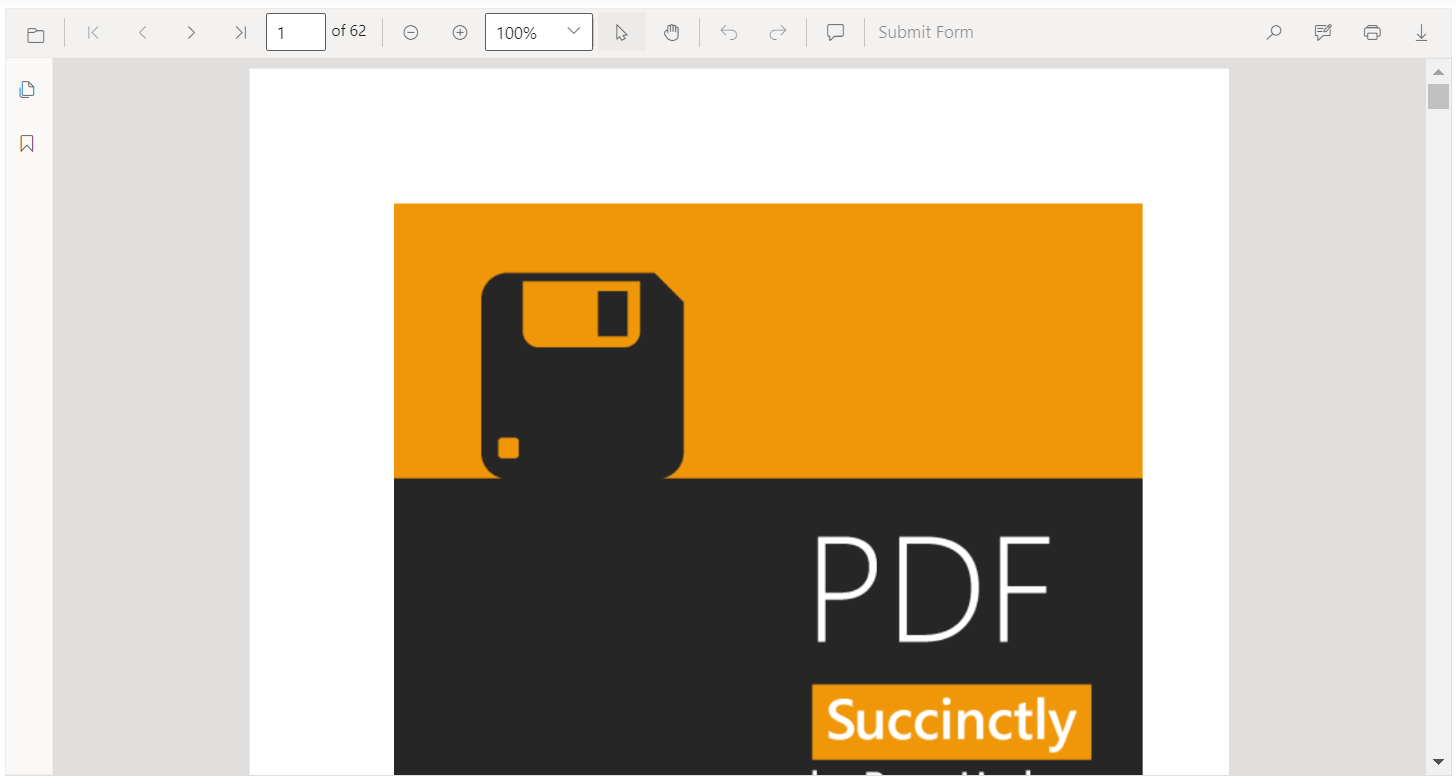This screenshot has width=1456, height=783.
Task: Download the PDF file
Action: [1421, 33]
